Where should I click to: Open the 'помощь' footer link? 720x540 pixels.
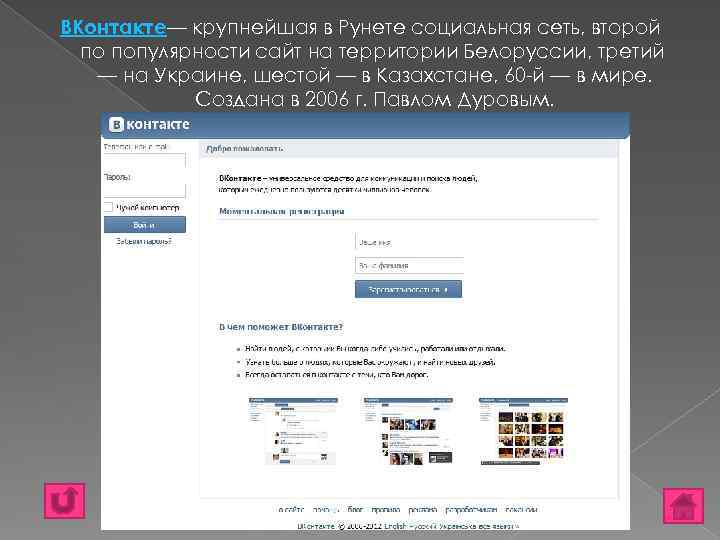tap(326, 510)
